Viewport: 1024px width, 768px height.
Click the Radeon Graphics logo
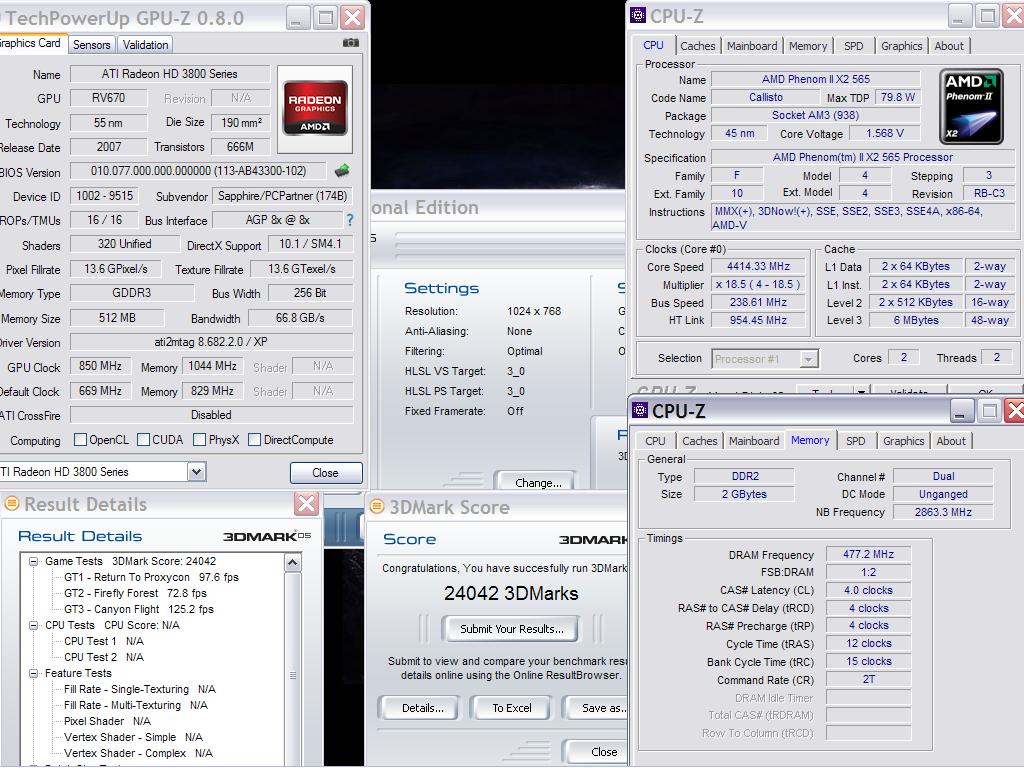315,108
